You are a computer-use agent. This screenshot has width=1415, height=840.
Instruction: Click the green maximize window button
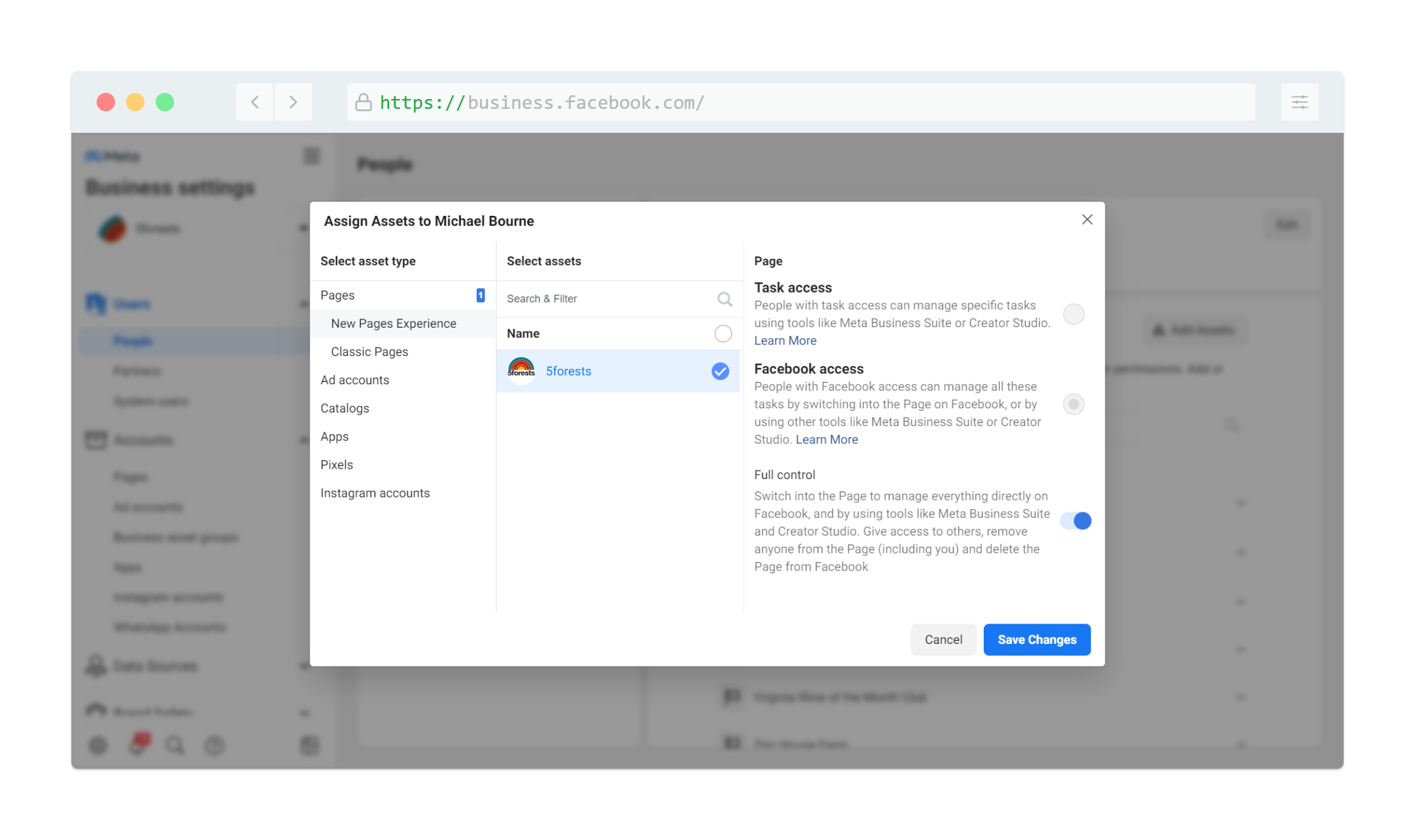click(x=165, y=102)
